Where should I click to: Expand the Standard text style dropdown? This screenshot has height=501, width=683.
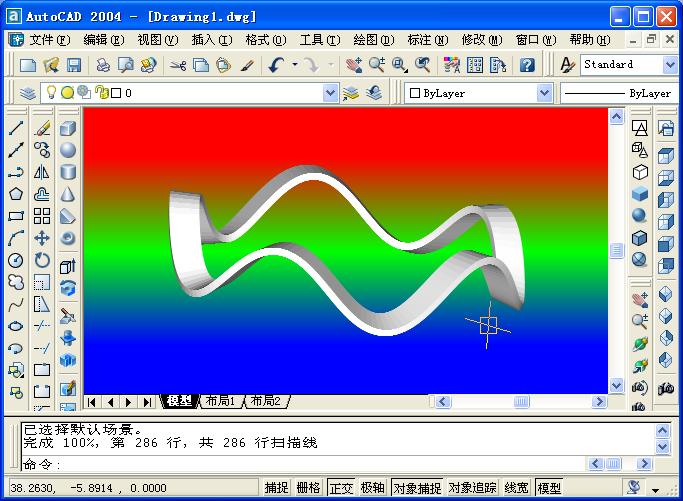coord(670,65)
